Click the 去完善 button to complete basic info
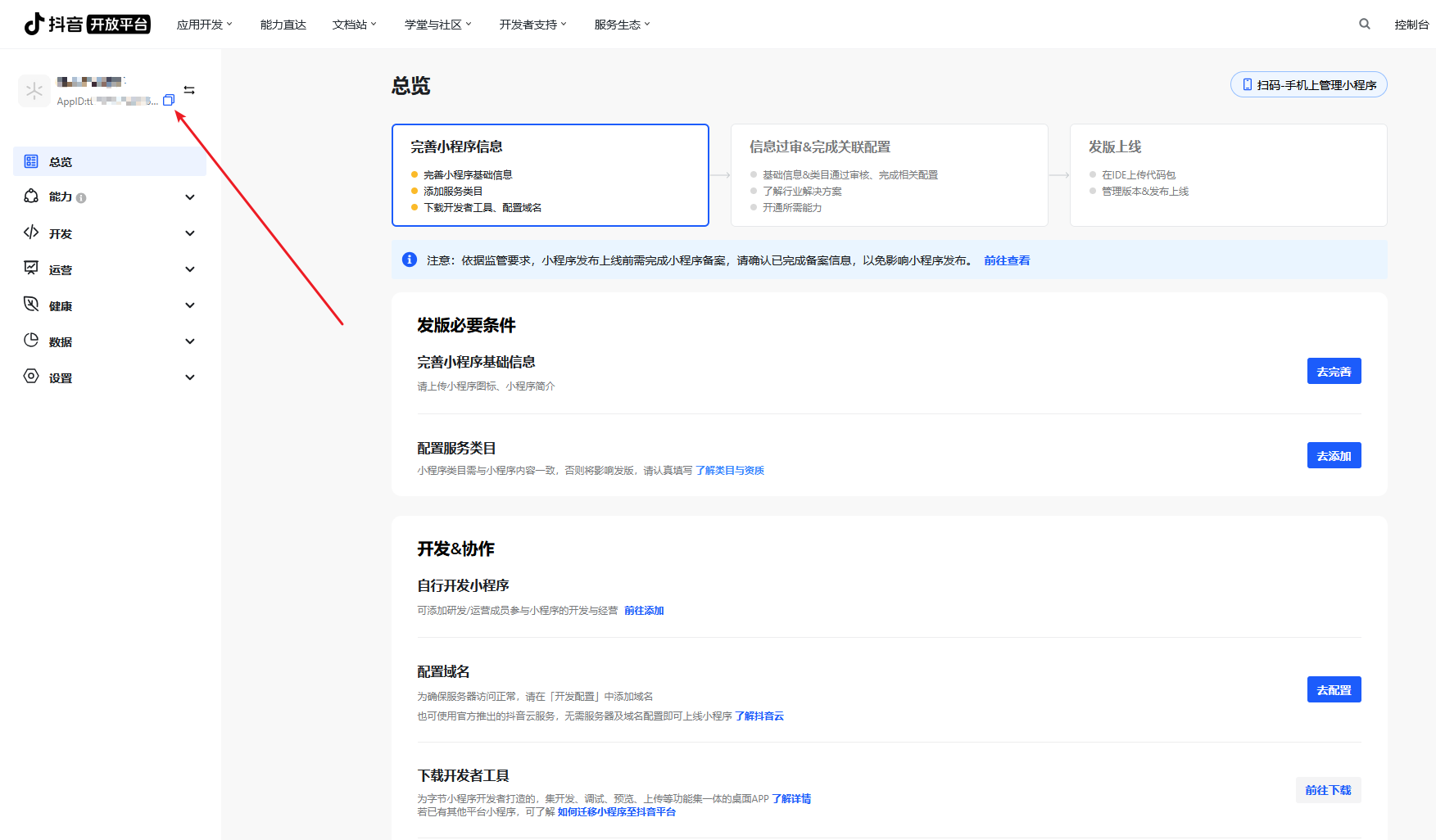The width and height of the screenshot is (1436, 840). coord(1334,371)
